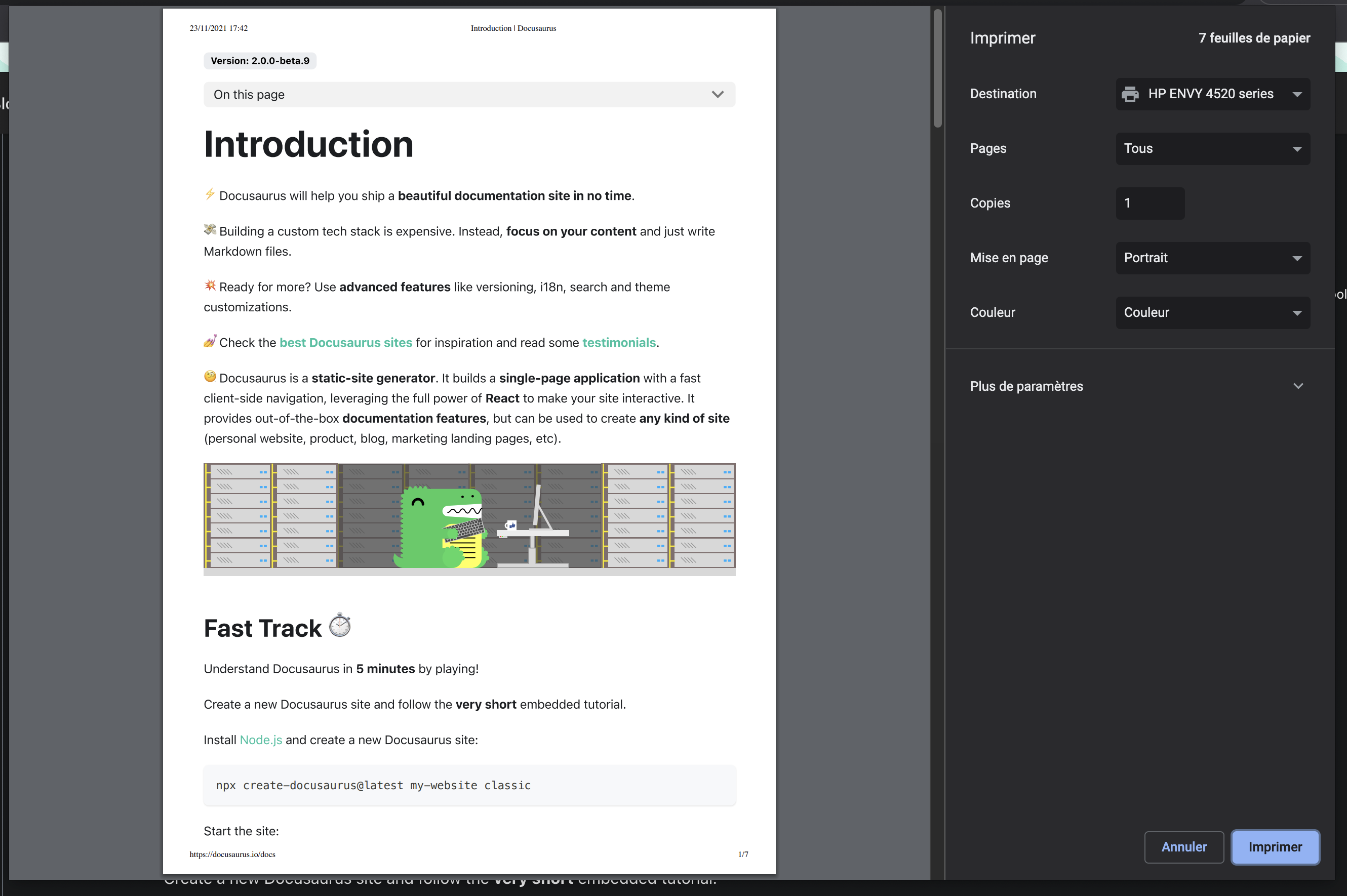
Task: Click the 'Introduction | Docusaurus' page header title
Action: pos(513,28)
